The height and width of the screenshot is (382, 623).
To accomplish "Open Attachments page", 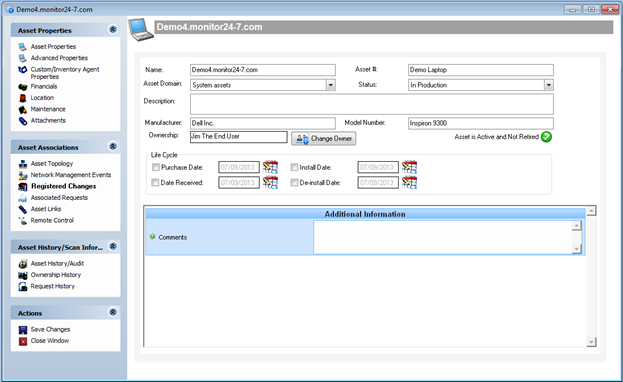I will coord(48,120).
